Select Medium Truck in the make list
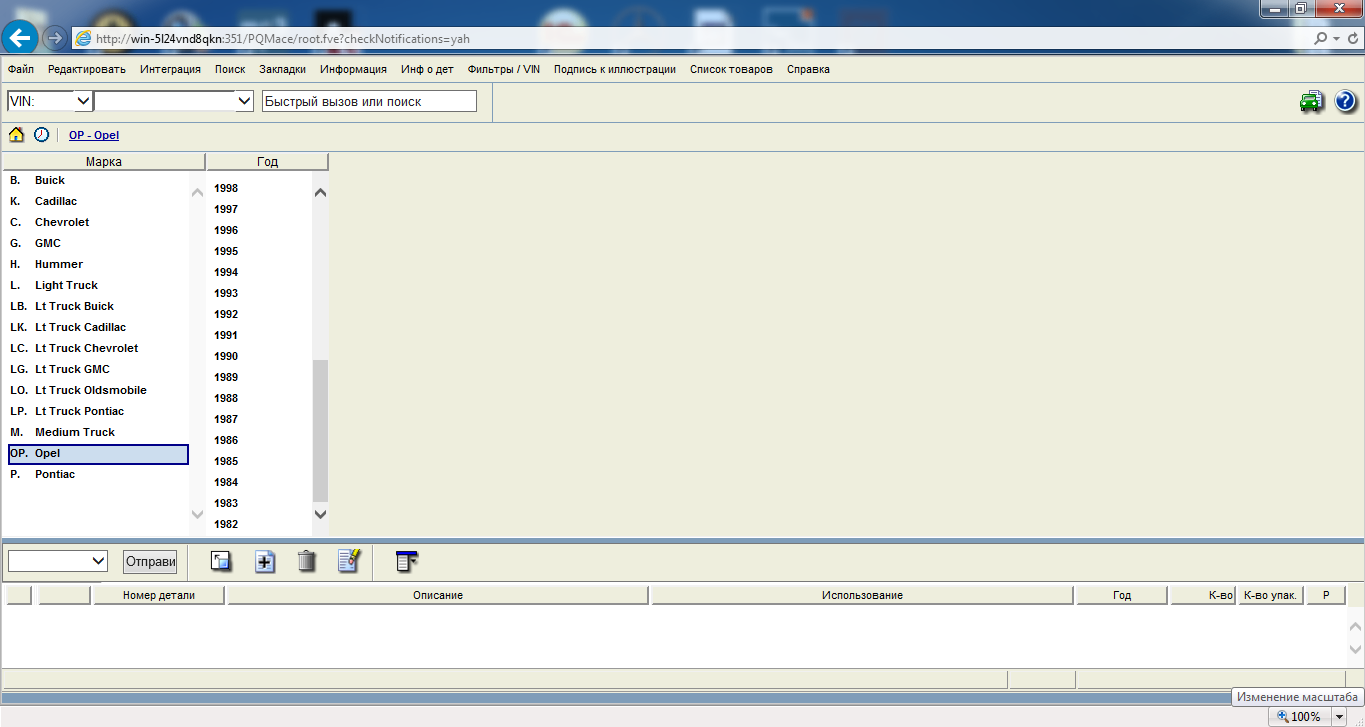This screenshot has width=1365, height=727. [x=98, y=432]
